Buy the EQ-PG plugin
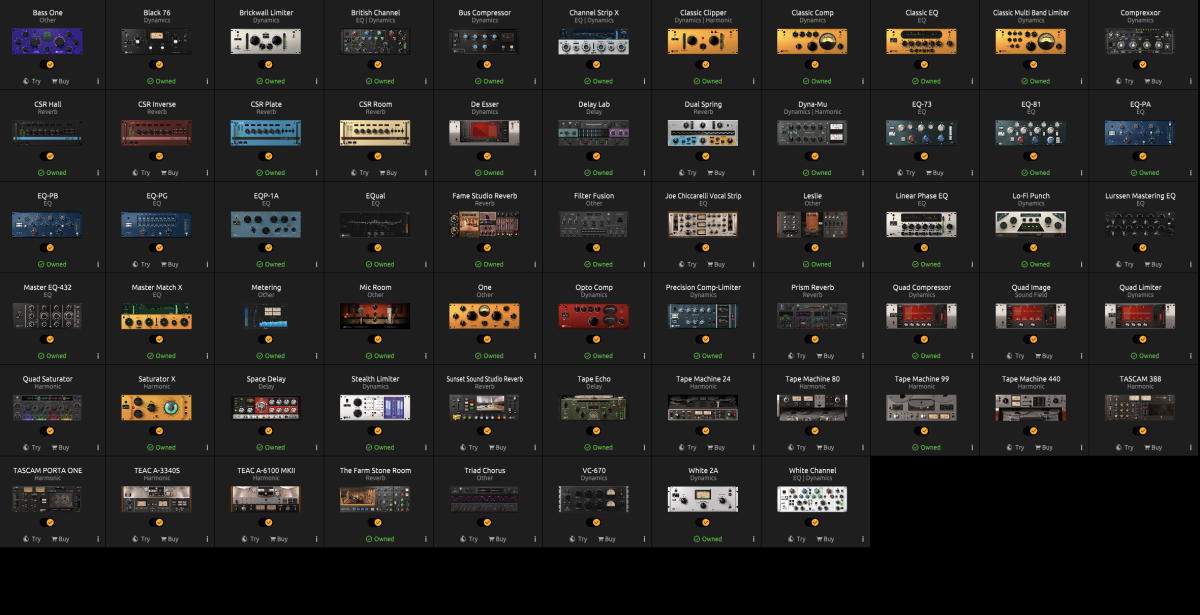1200x615 pixels. click(x=170, y=264)
